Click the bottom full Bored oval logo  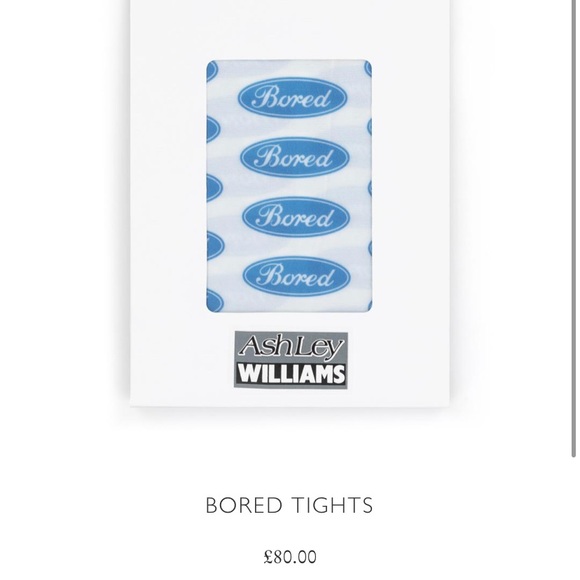tap(297, 277)
